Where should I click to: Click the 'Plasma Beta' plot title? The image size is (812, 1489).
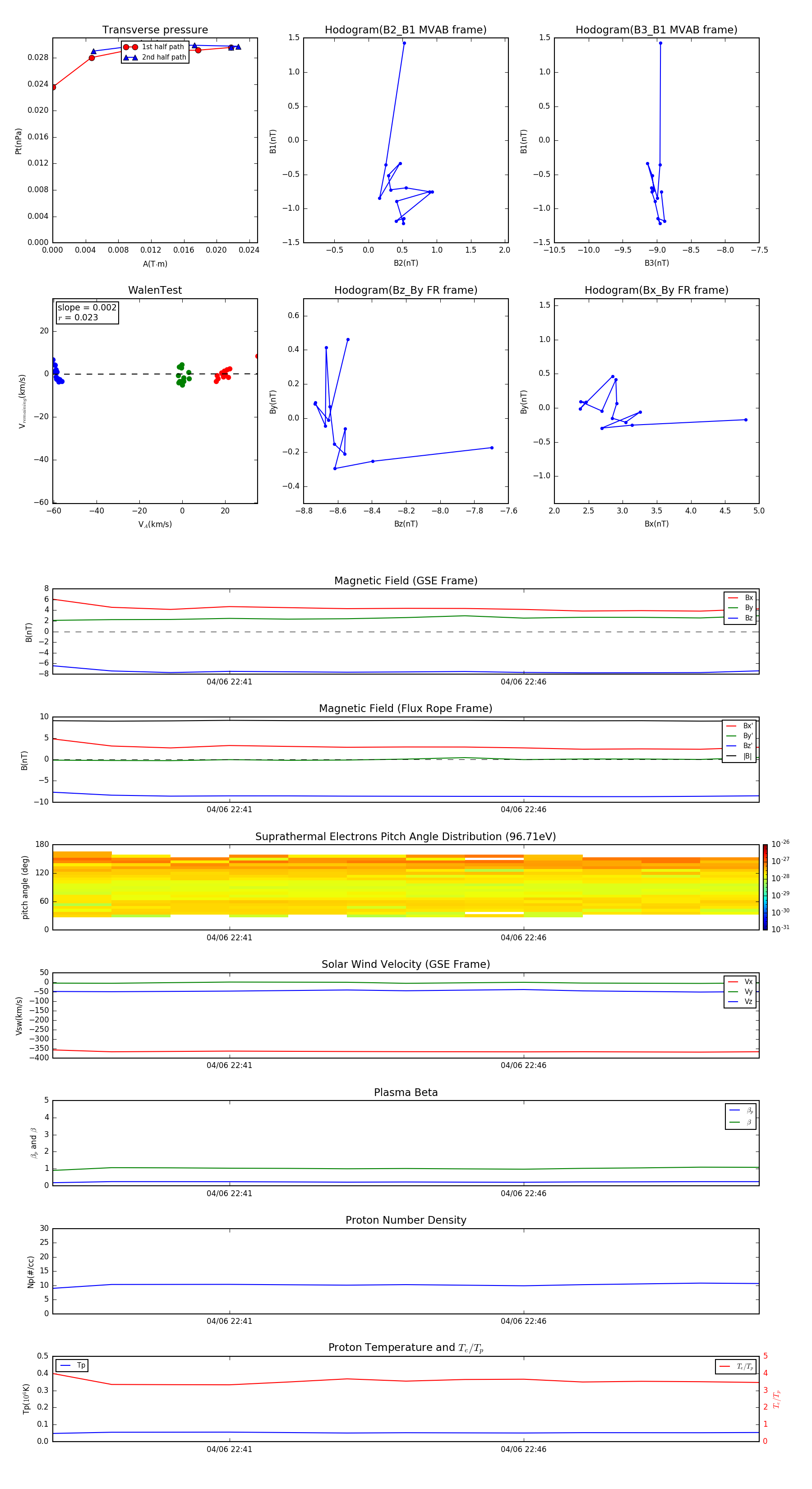pyautogui.click(x=406, y=1093)
